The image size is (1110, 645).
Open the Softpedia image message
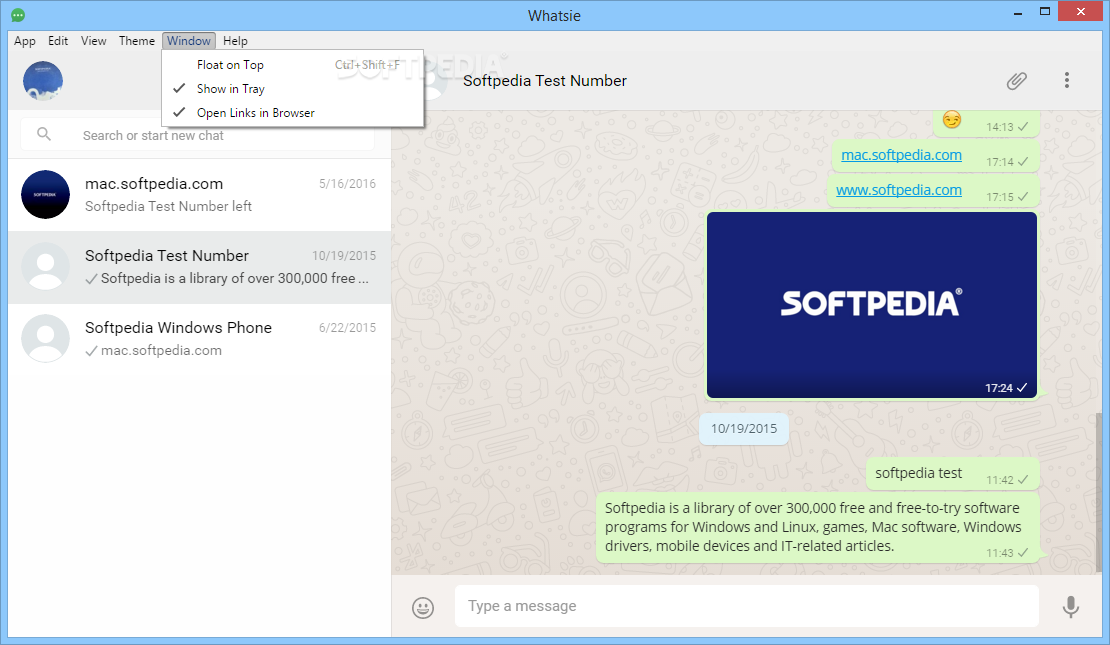(x=871, y=305)
